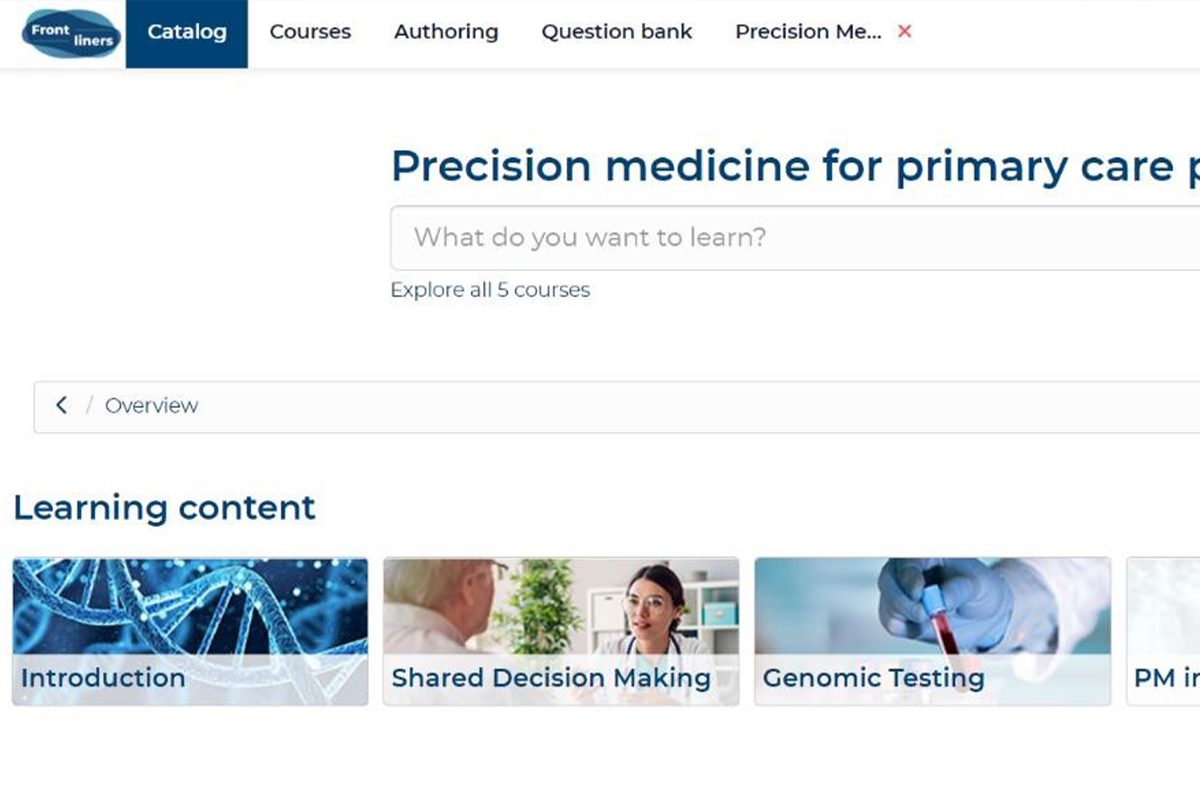Open the partially visible PM course card
This screenshot has height=800, width=1200.
(1163, 632)
